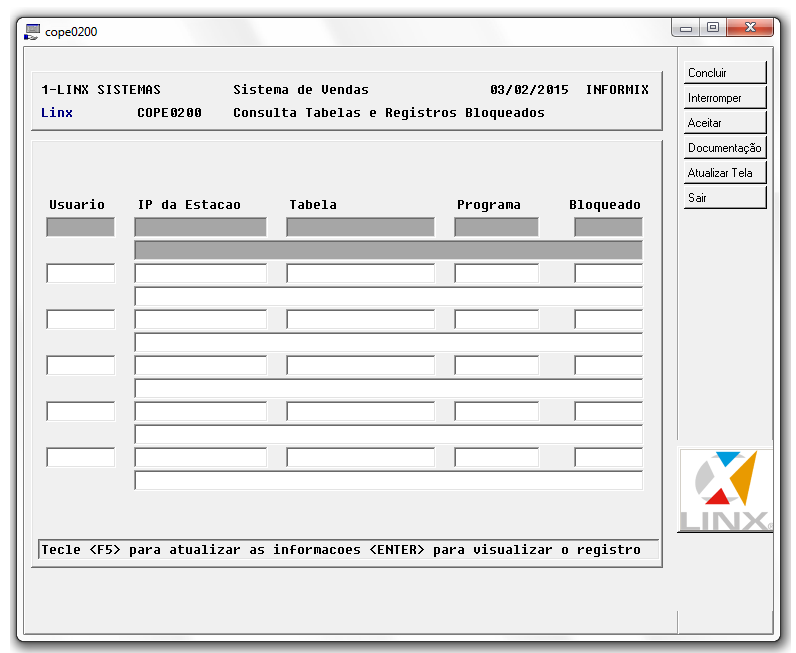Click the 1-LINX SISTEMAS heading
The image size is (796, 653).
(x=101, y=90)
